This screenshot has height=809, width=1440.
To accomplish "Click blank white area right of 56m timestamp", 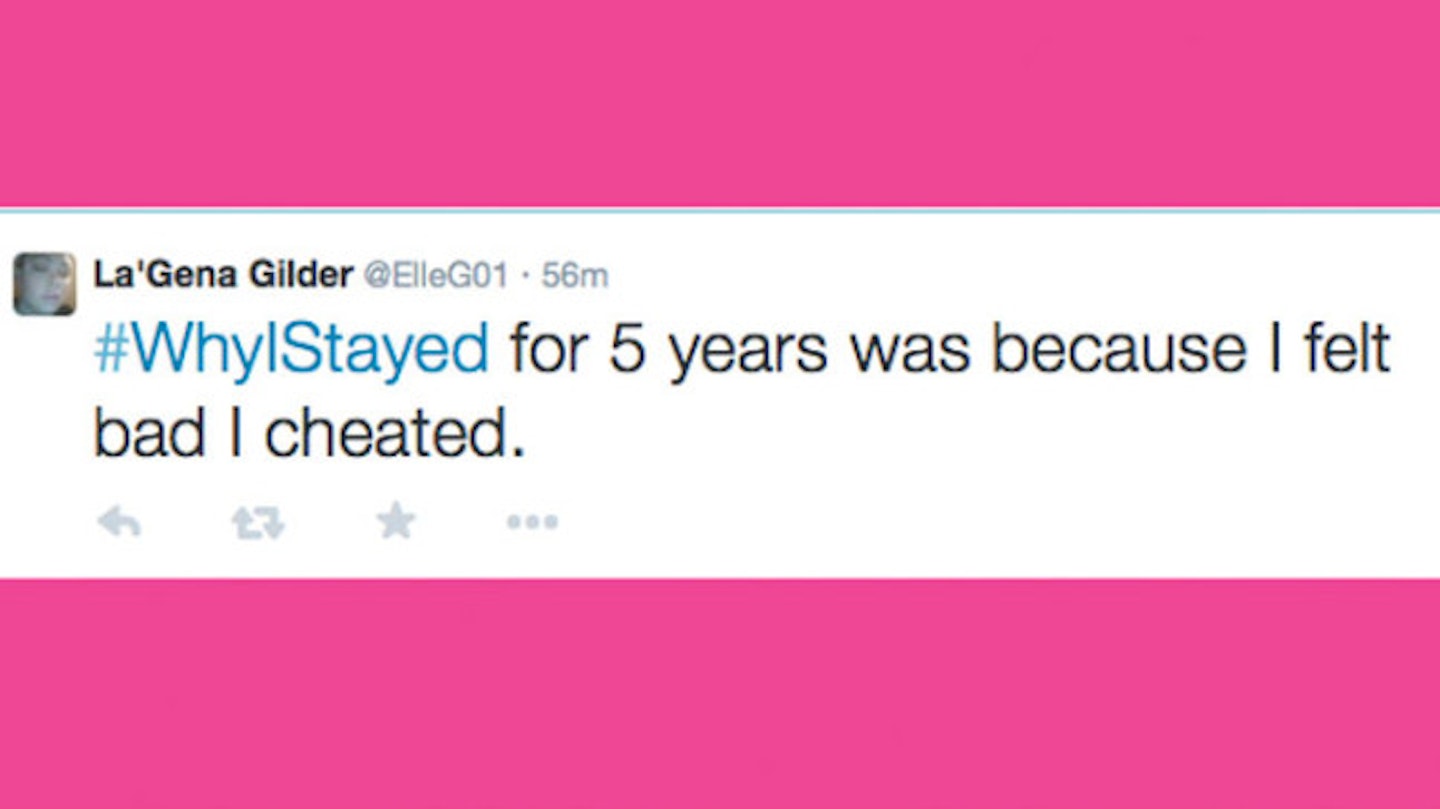I will pos(1020,276).
